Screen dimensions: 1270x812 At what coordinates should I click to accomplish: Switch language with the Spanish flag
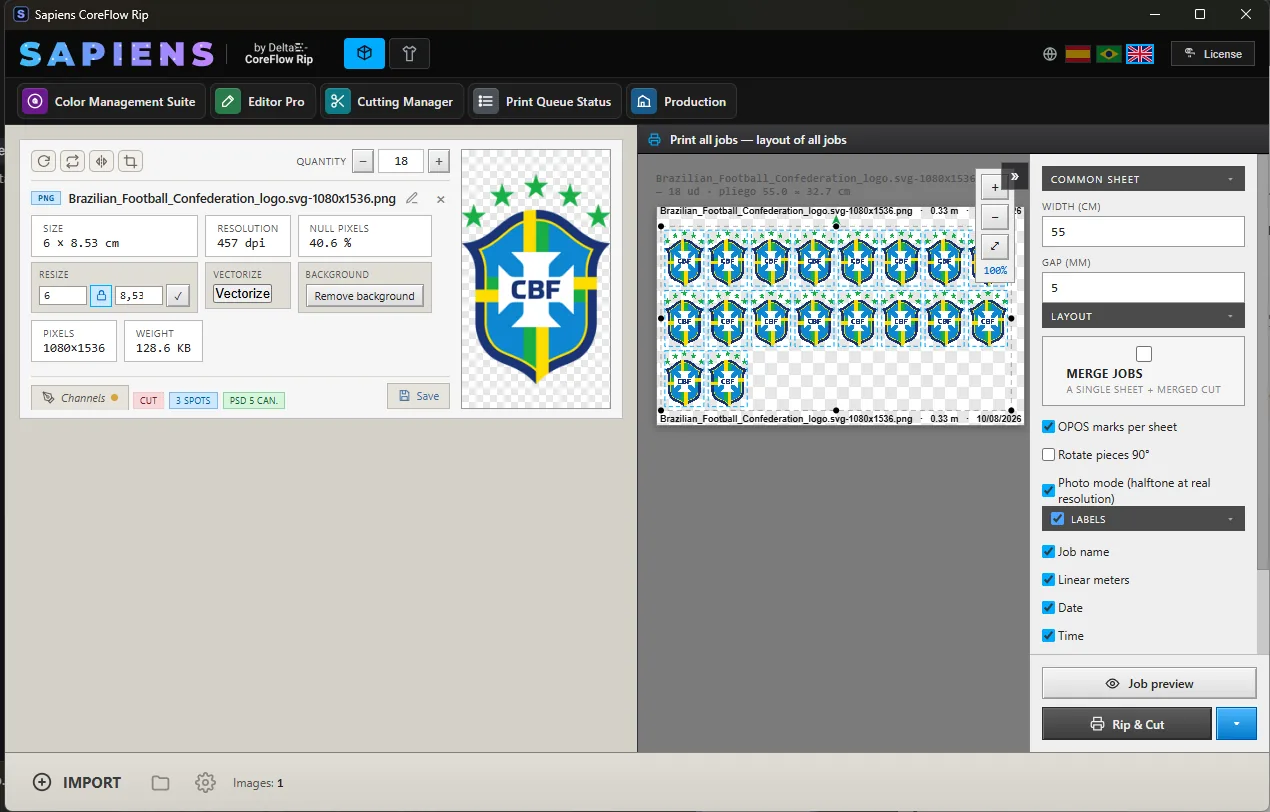[x=1078, y=54]
